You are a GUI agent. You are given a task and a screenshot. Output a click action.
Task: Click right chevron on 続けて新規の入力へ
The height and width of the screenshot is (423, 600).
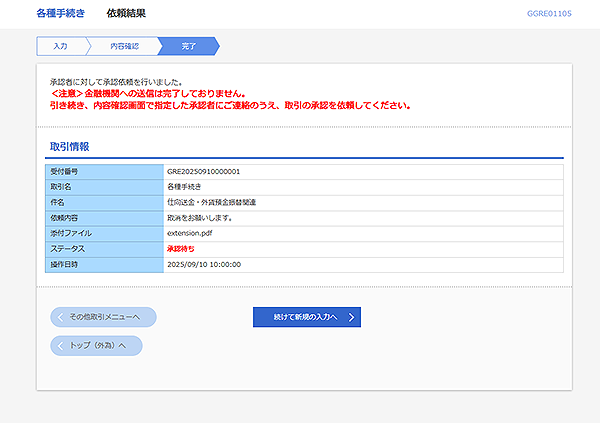coord(351,317)
